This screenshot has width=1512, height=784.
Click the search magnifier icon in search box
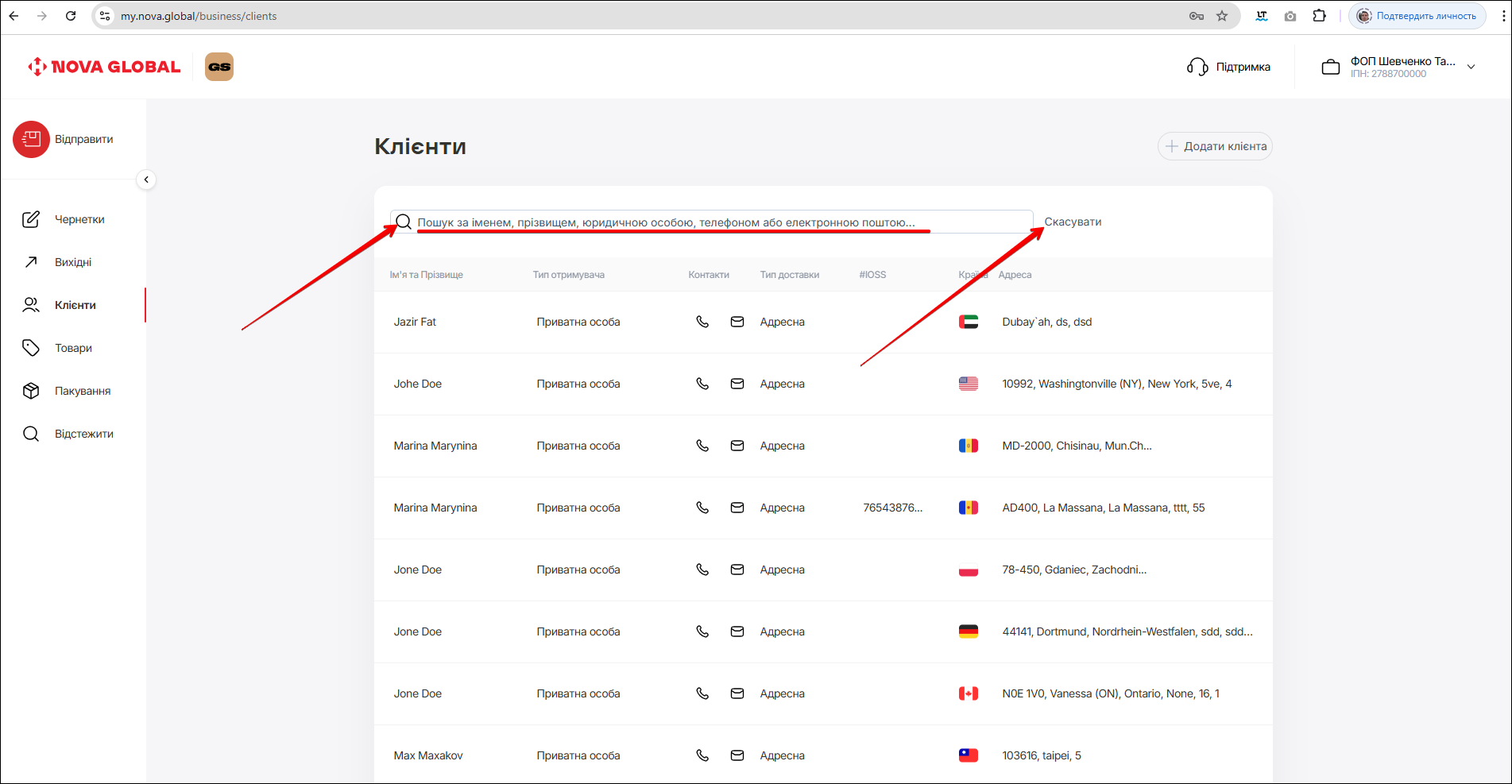[404, 222]
